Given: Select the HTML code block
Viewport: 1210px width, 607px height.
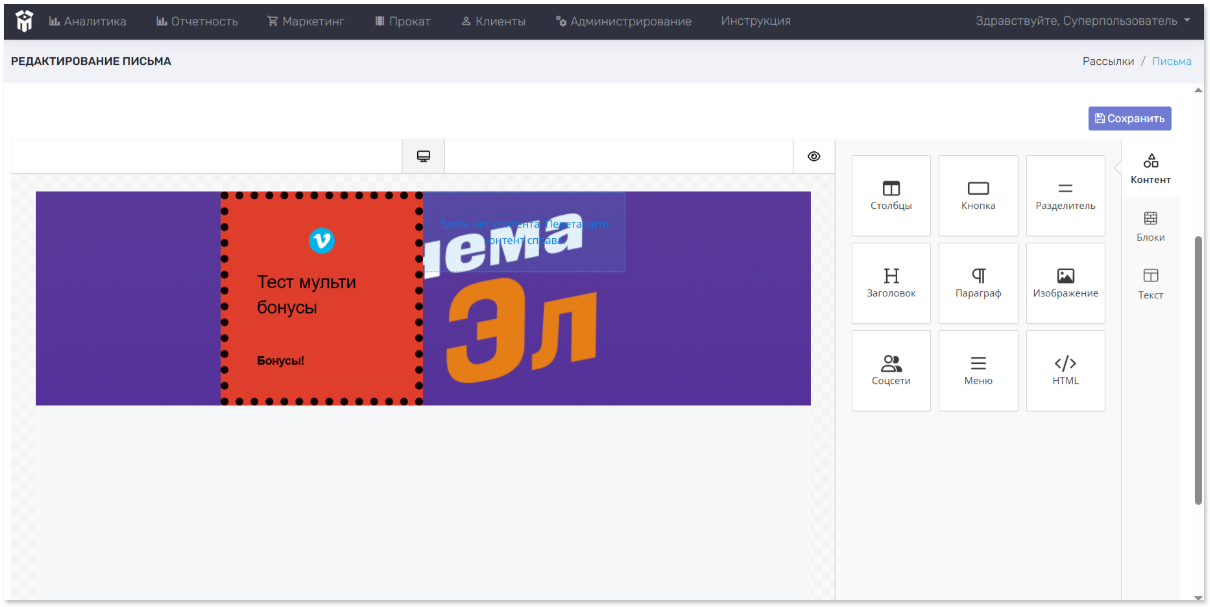Looking at the screenshot, I should [1065, 371].
